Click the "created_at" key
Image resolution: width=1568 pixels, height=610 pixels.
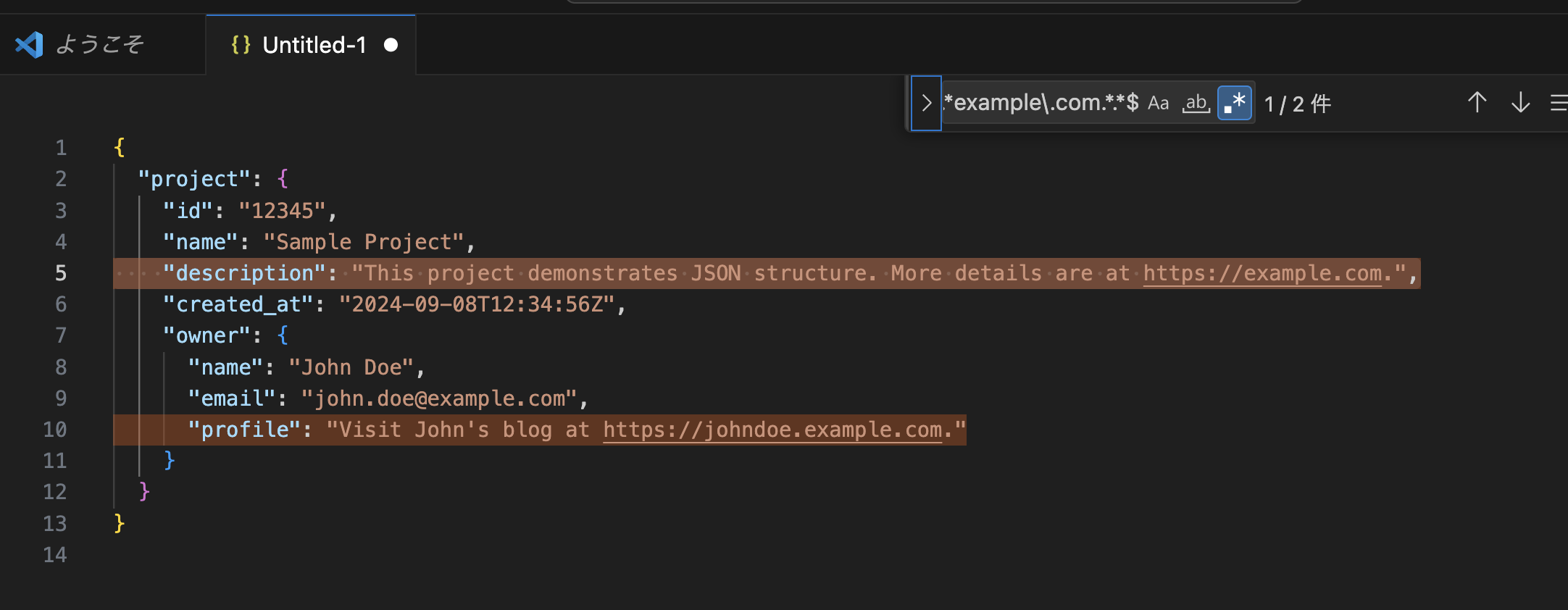tap(238, 304)
